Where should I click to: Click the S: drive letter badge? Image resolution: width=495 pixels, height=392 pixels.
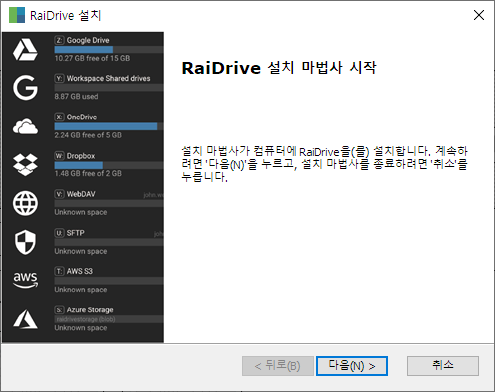click(x=59, y=310)
